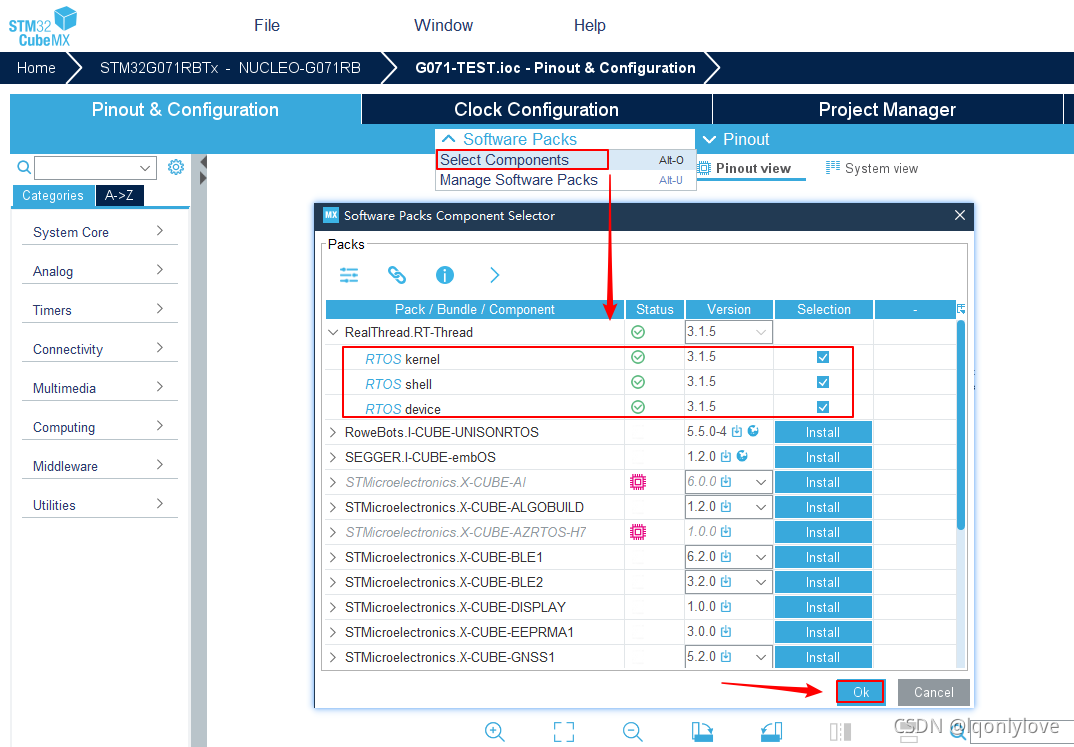Open the search combo box dropdown arrow

point(145,168)
